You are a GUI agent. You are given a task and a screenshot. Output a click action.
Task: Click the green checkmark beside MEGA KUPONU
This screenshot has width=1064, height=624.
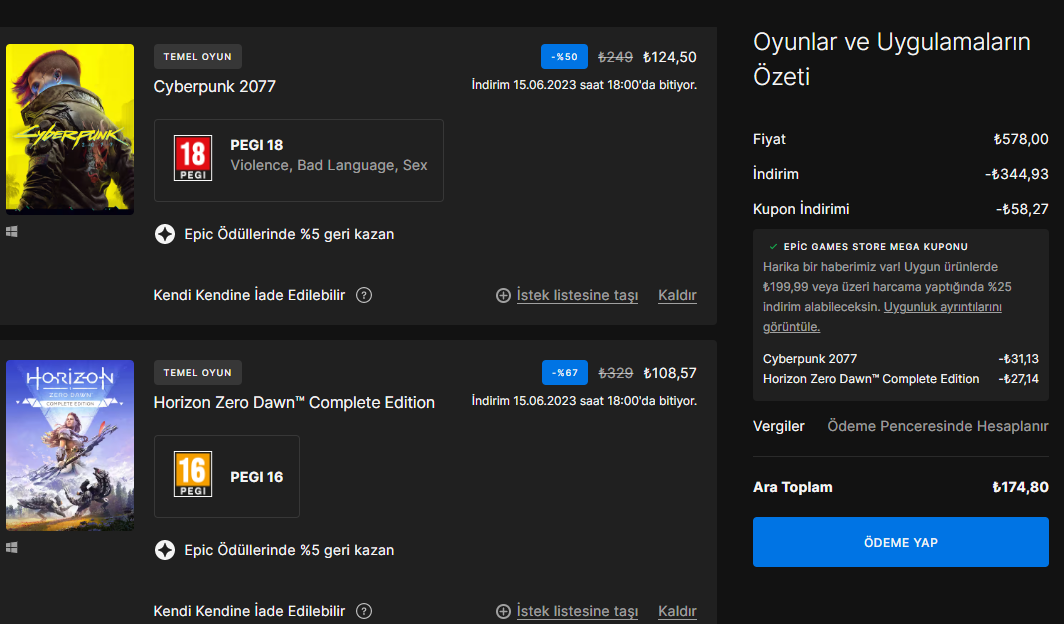coord(773,247)
